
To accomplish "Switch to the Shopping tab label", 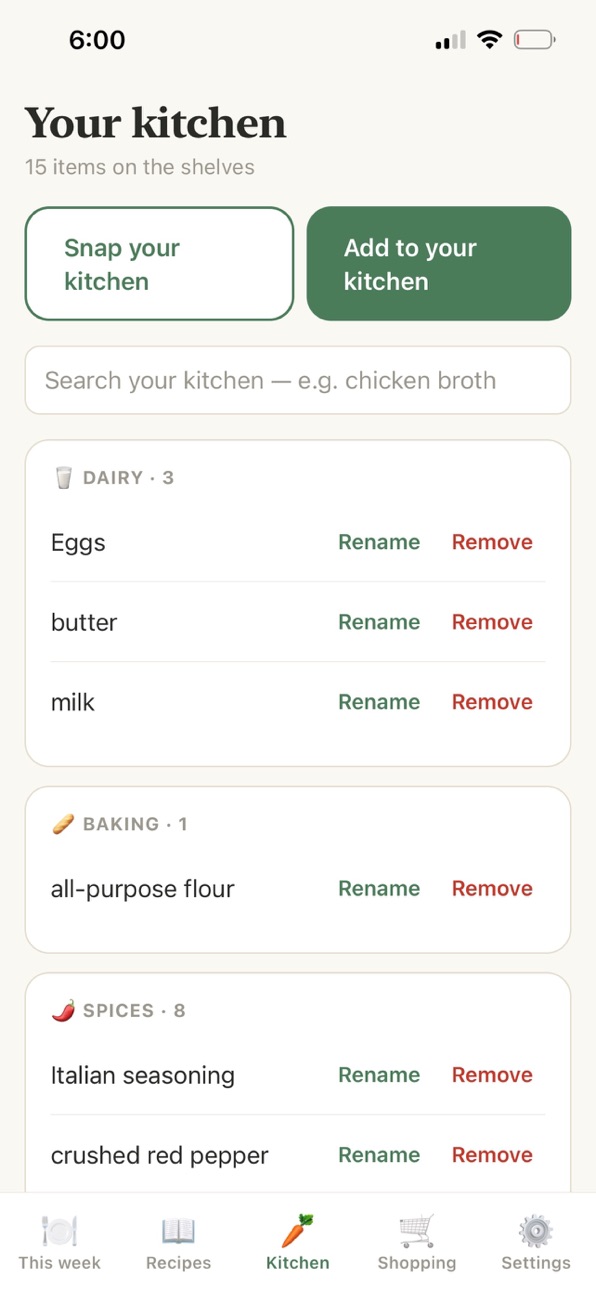I will (416, 1263).
